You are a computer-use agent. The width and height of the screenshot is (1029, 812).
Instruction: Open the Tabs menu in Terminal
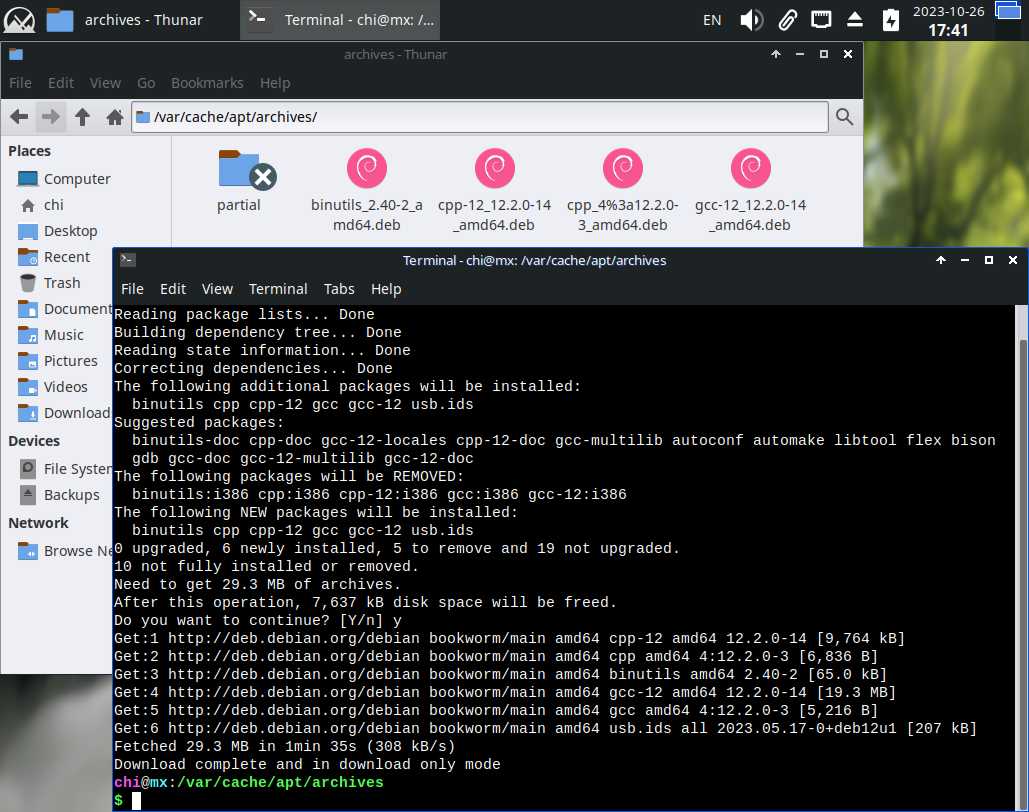(x=339, y=289)
